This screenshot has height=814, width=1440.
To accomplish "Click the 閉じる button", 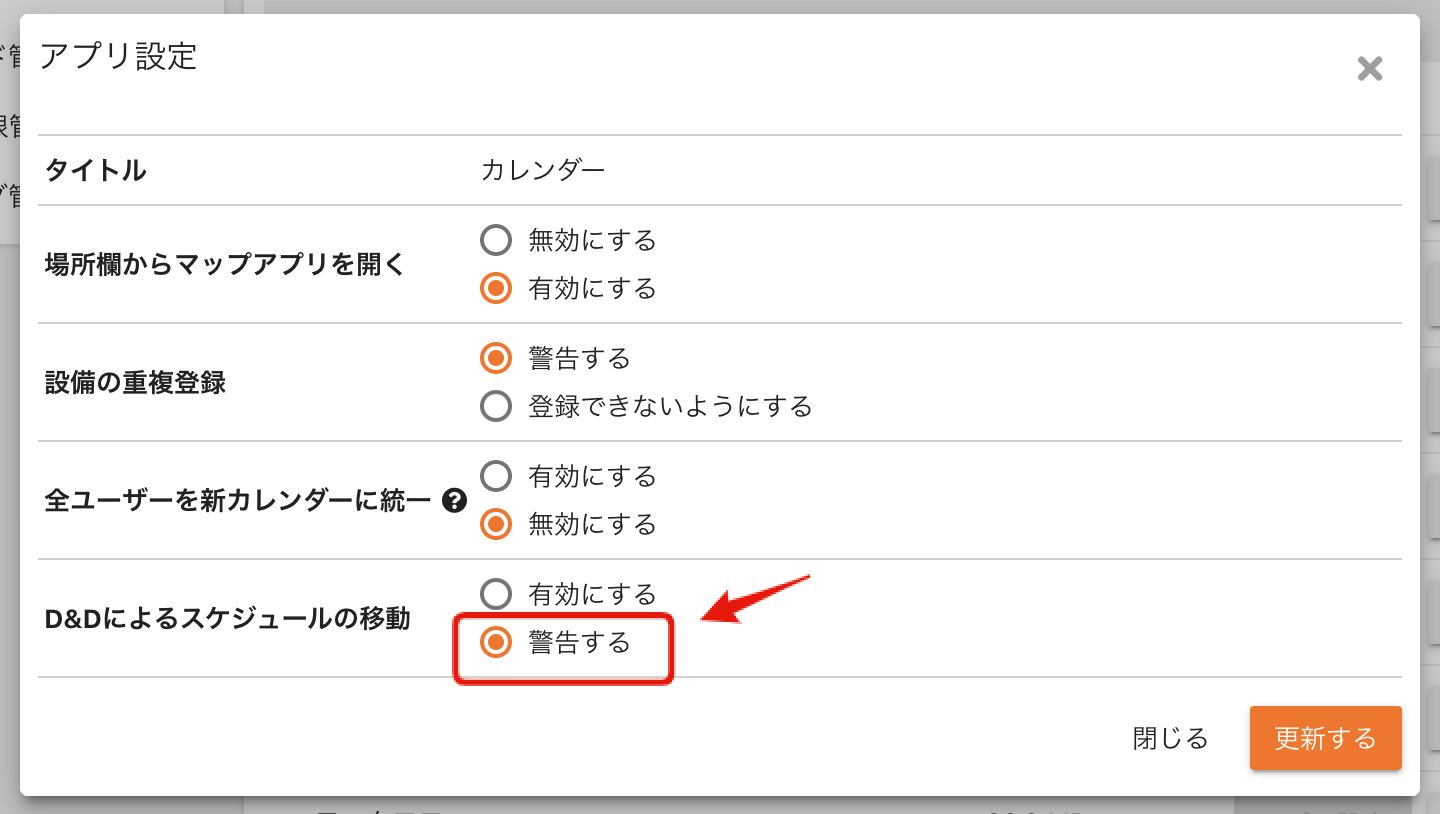I will pos(1170,739).
